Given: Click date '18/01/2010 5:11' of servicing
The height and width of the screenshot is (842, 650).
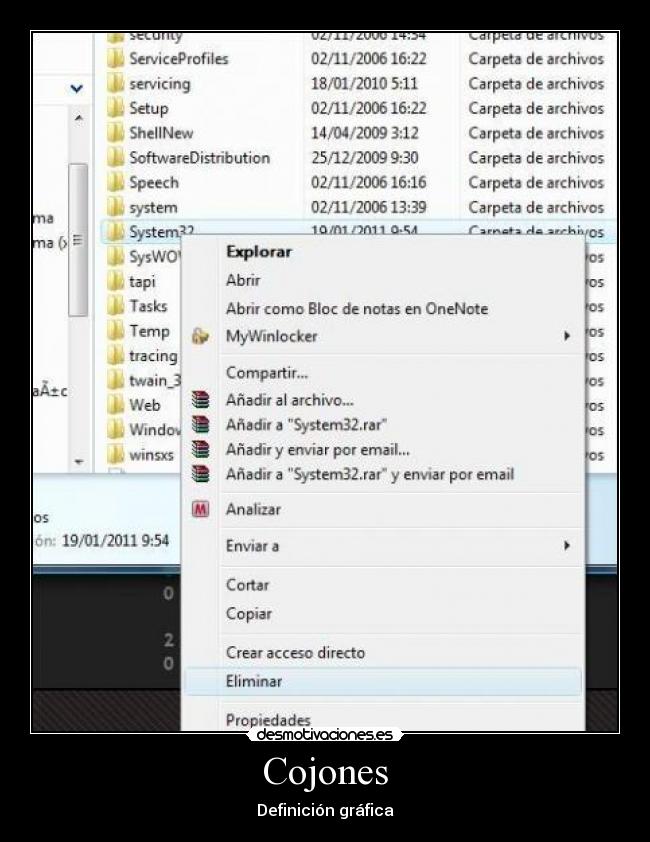Looking at the screenshot, I should pos(364,84).
